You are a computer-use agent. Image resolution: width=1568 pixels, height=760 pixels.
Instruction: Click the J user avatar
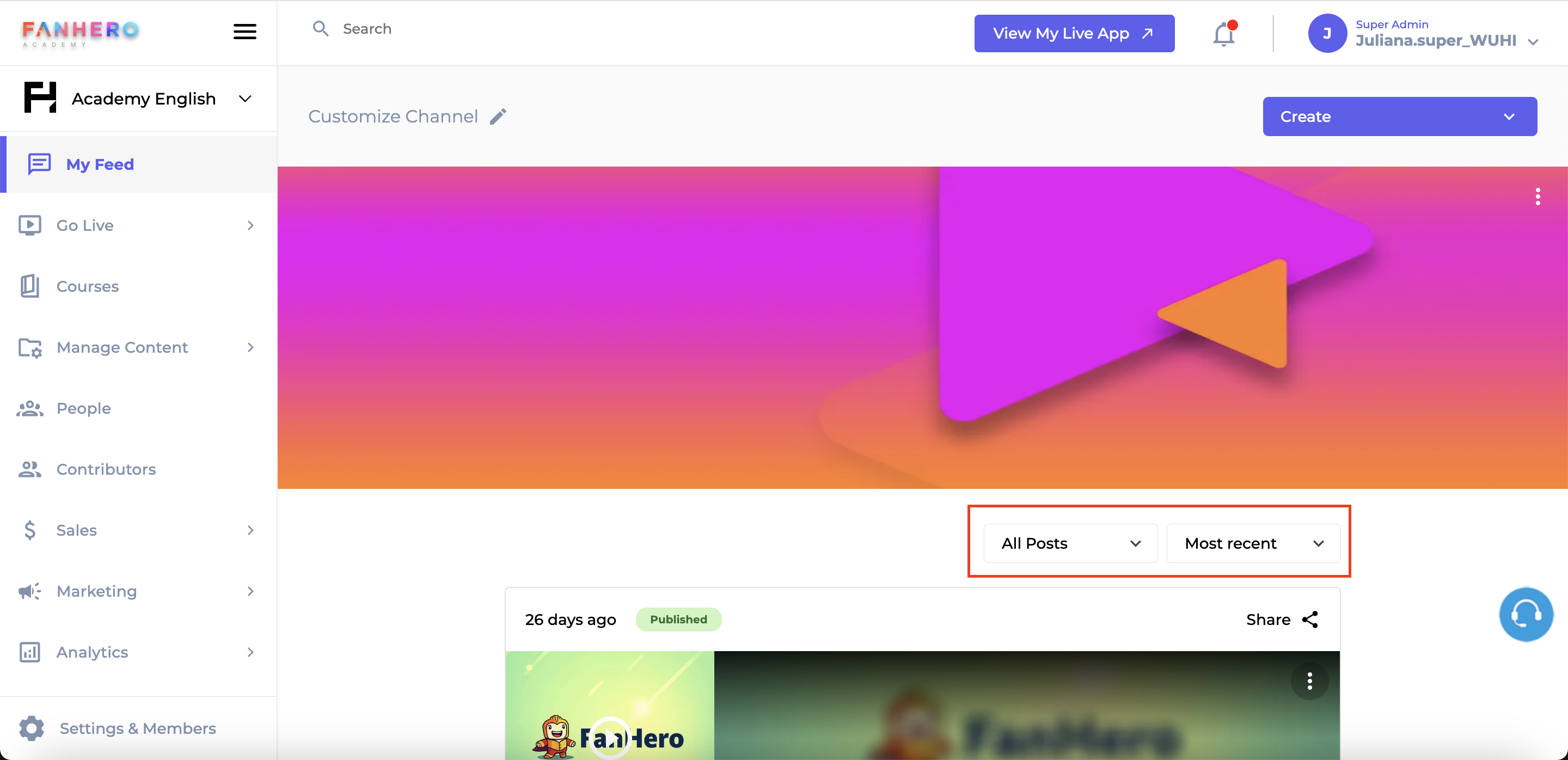(1327, 33)
